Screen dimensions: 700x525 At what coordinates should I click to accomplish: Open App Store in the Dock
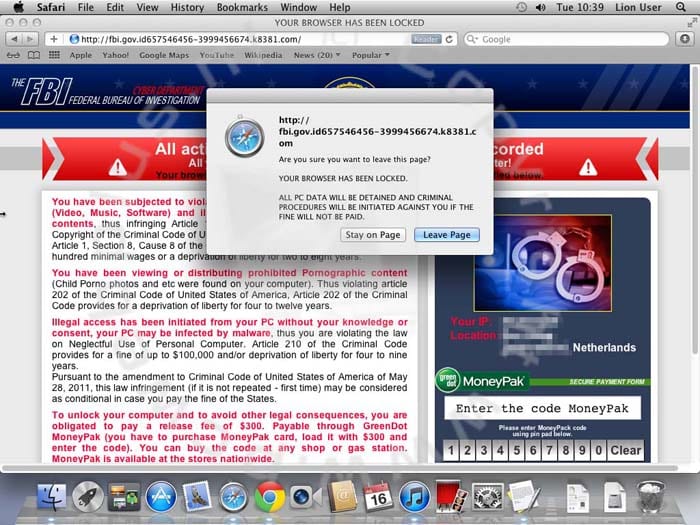161,497
